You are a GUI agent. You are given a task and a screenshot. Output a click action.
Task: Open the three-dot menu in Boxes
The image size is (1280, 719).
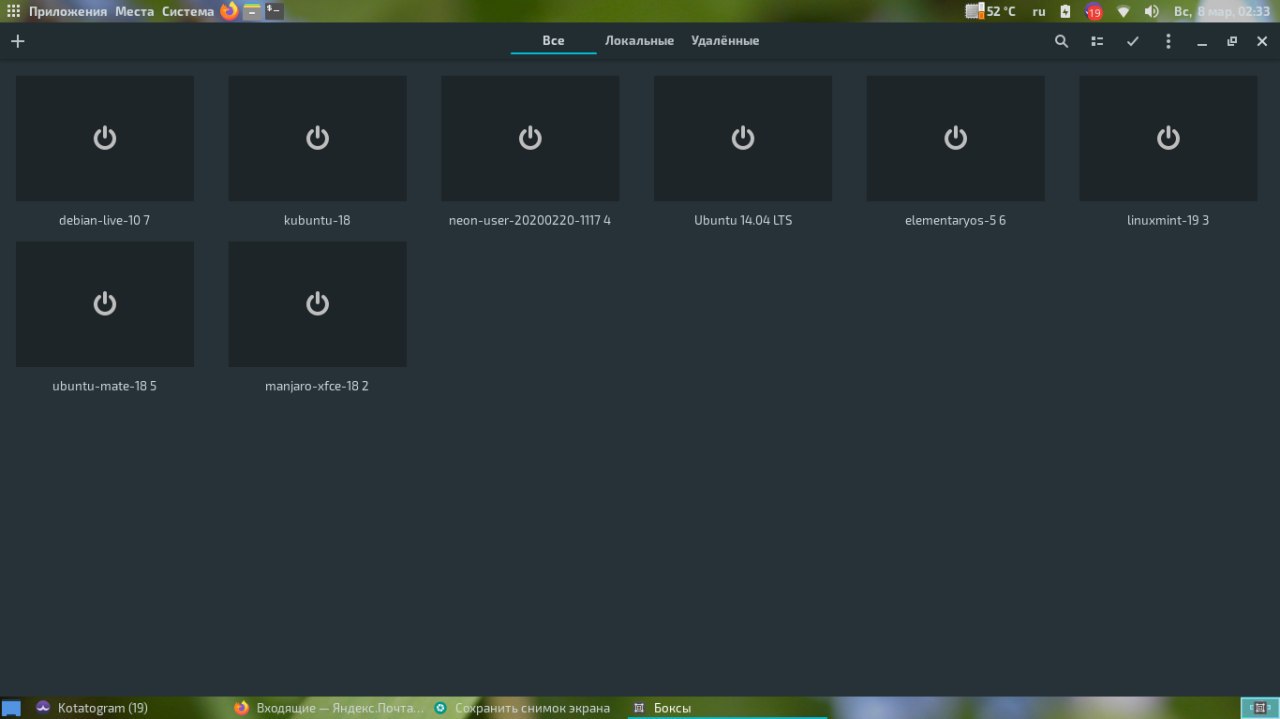(1168, 41)
